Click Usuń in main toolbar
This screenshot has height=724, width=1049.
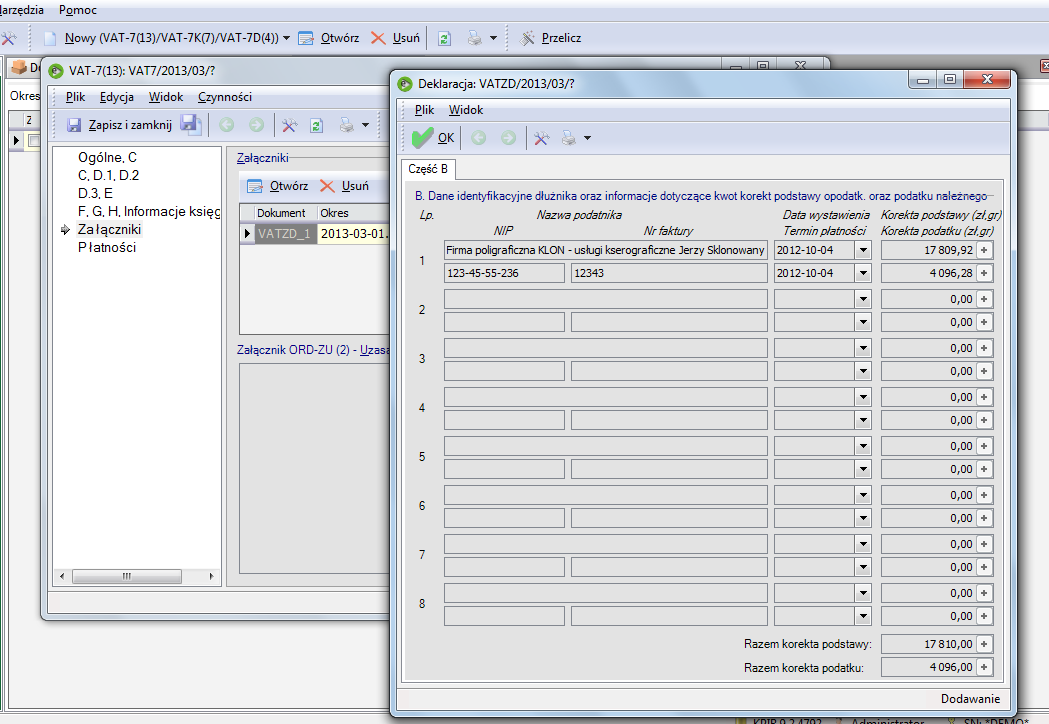coord(395,38)
